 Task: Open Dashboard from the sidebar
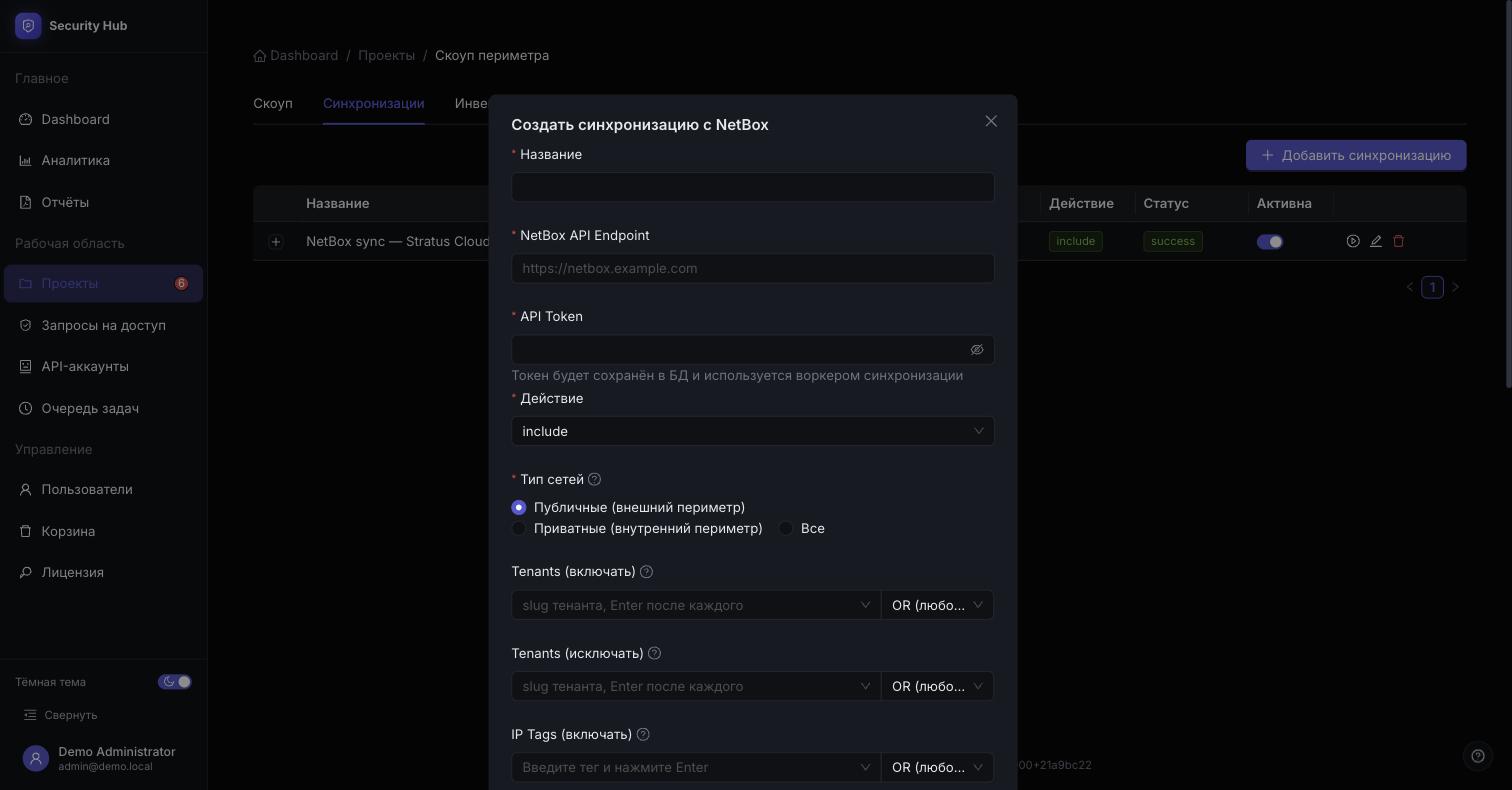[103, 119]
